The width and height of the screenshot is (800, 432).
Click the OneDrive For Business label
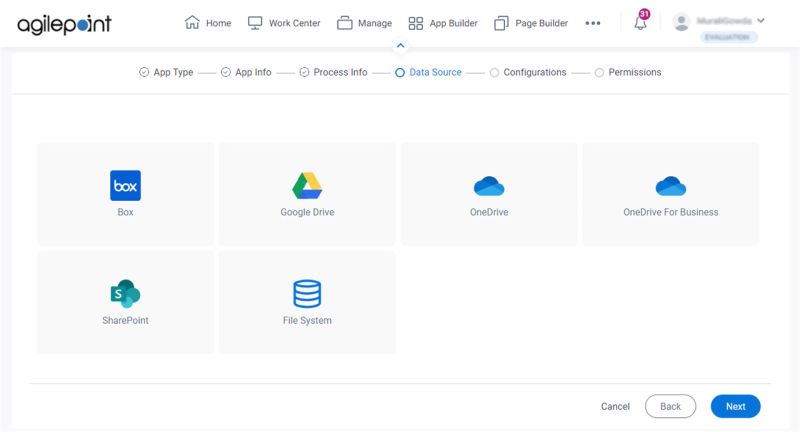(670, 212)
